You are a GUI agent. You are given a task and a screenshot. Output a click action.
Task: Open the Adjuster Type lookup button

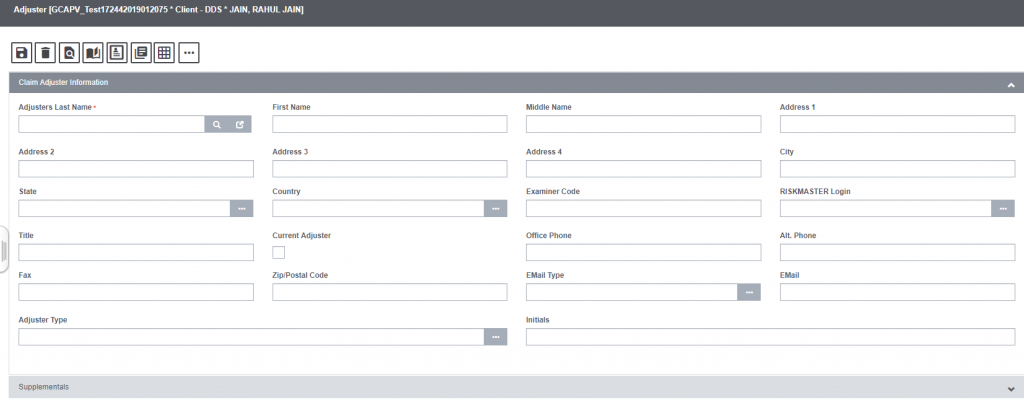pyautogui.click(x=495, y=337)
